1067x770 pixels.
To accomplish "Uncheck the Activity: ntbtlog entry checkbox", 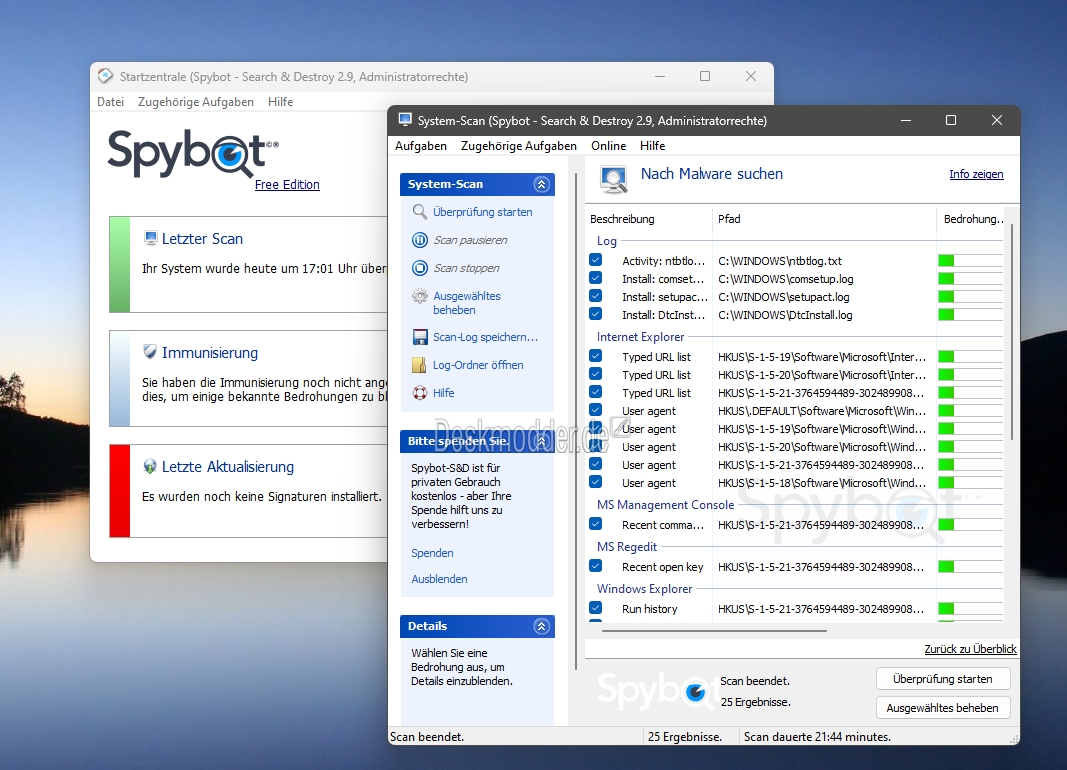I will pyautogui.click(x=595, y=260).
